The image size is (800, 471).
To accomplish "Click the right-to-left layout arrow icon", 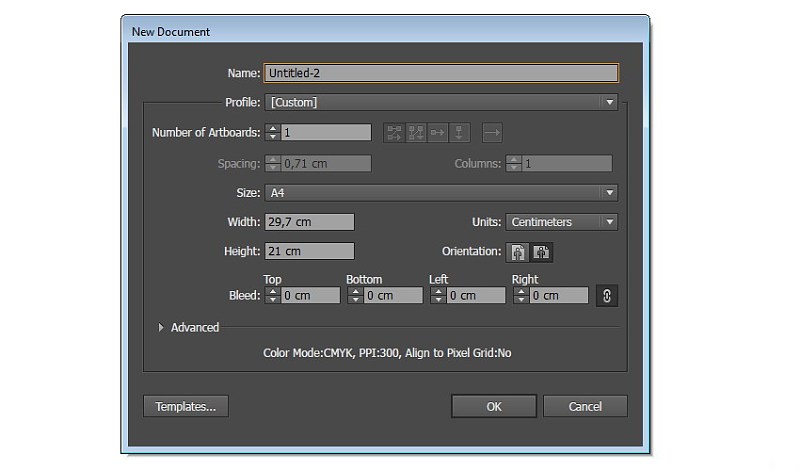I will 492,132.
